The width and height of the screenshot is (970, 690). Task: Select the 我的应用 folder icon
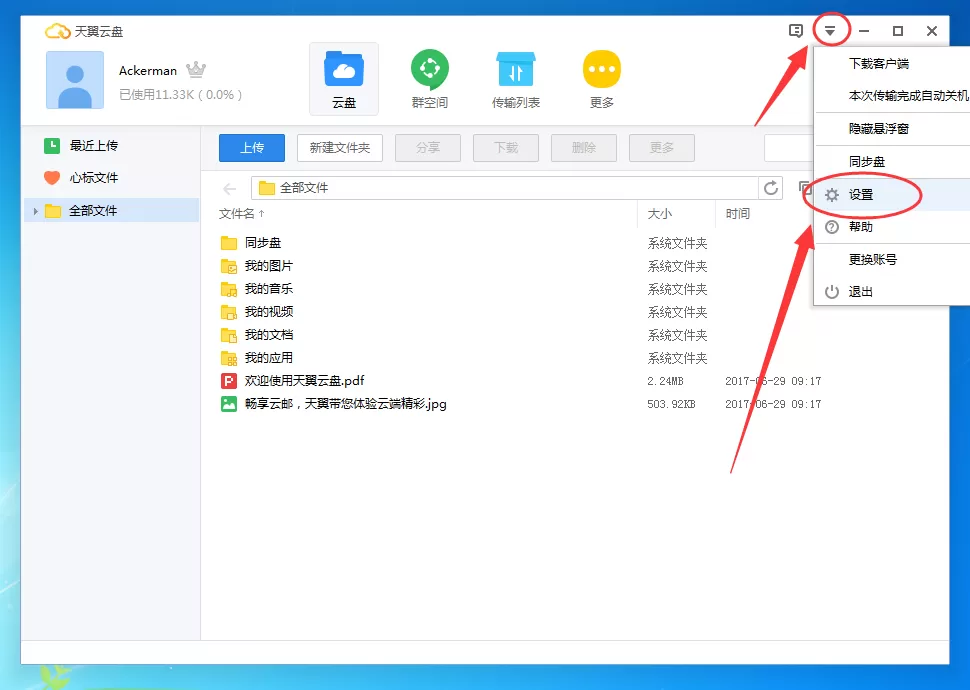click(x=229, y=358)
